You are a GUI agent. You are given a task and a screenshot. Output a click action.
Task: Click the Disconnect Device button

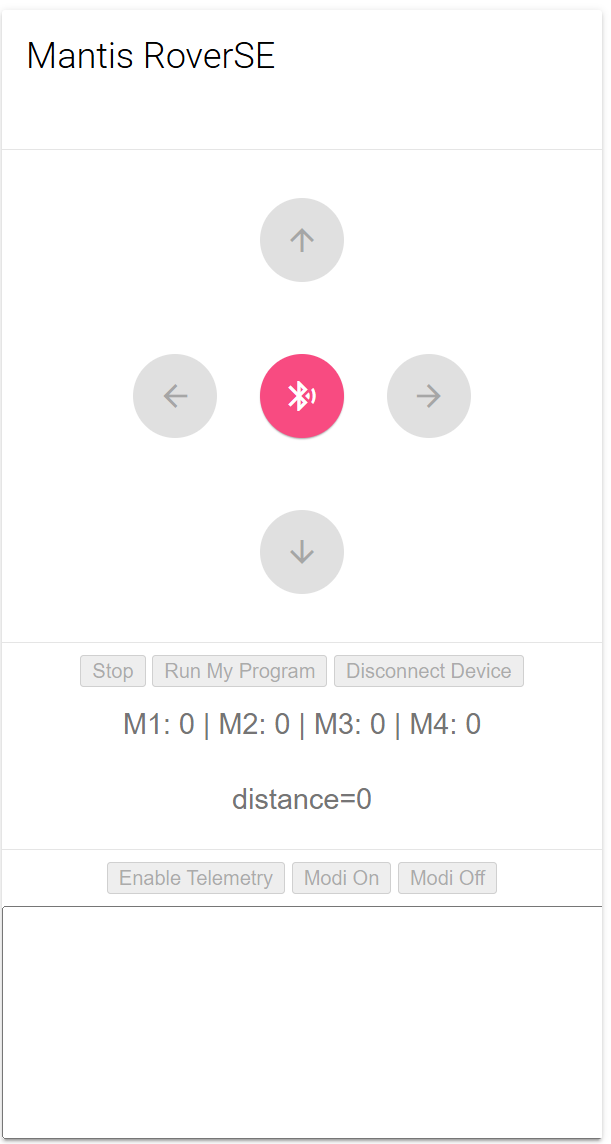click(x=428, y=671)
